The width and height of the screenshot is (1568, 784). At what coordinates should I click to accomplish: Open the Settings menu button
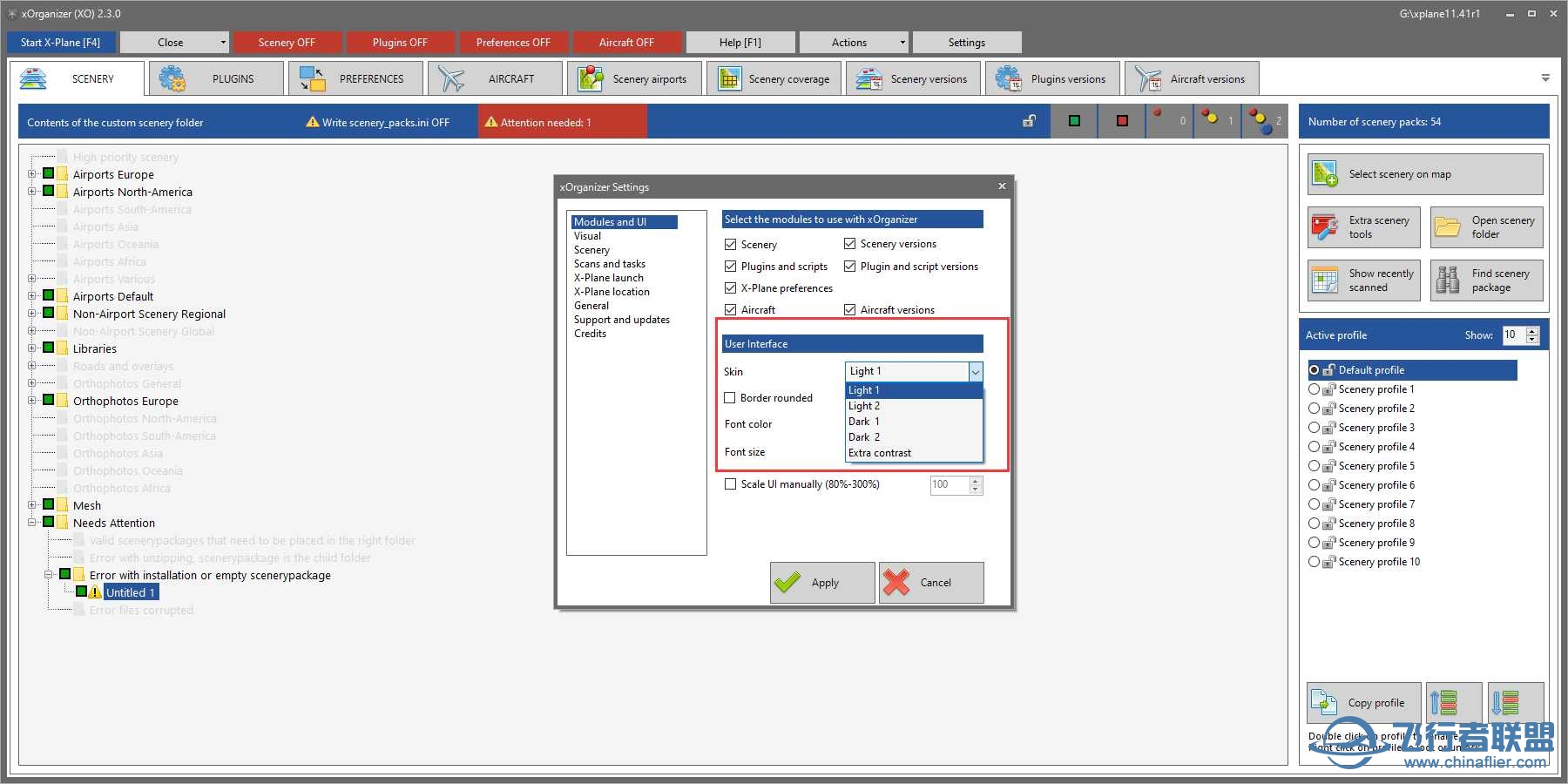[967, 42]
